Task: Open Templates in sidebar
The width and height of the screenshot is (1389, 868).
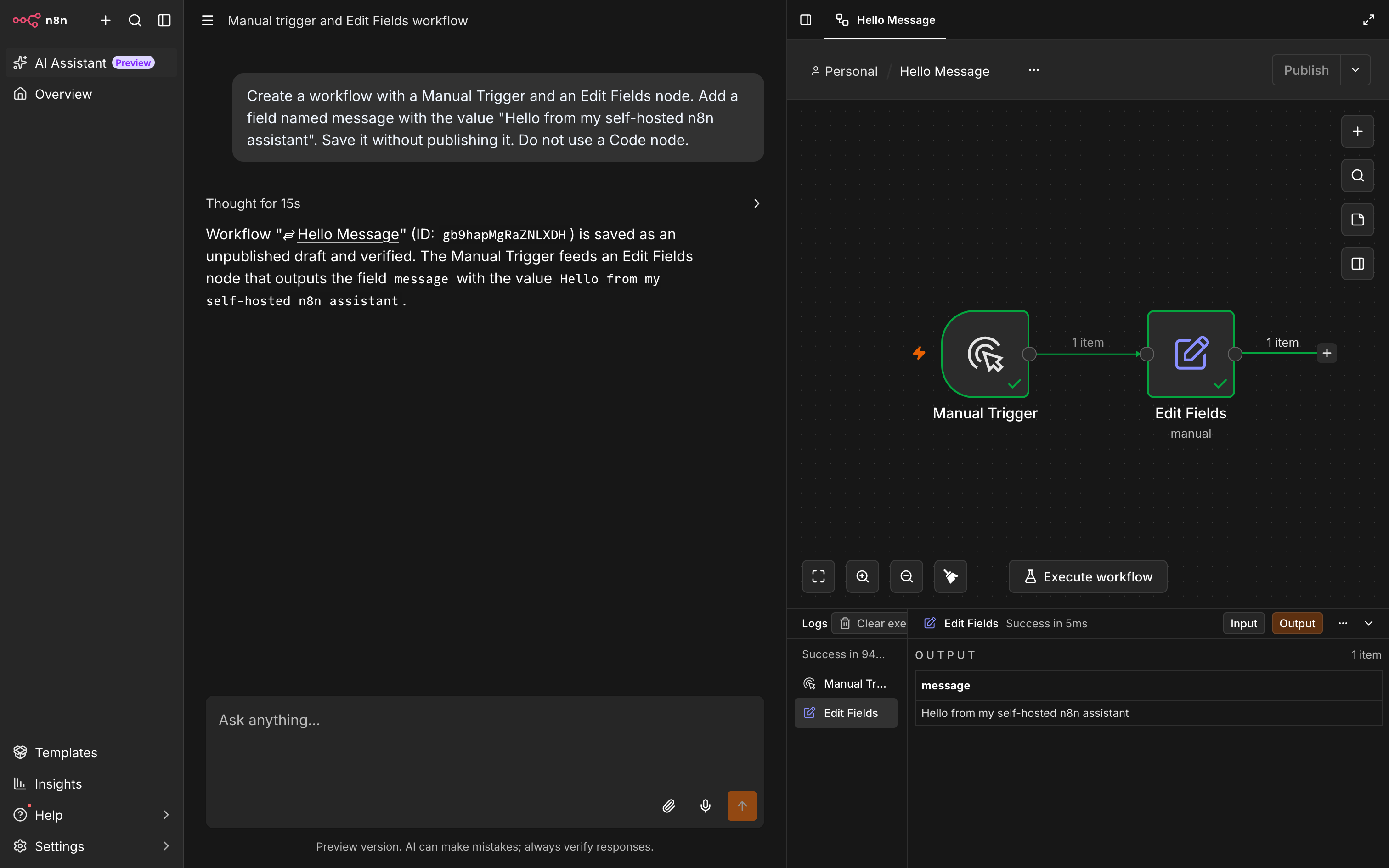Action: 92,753
